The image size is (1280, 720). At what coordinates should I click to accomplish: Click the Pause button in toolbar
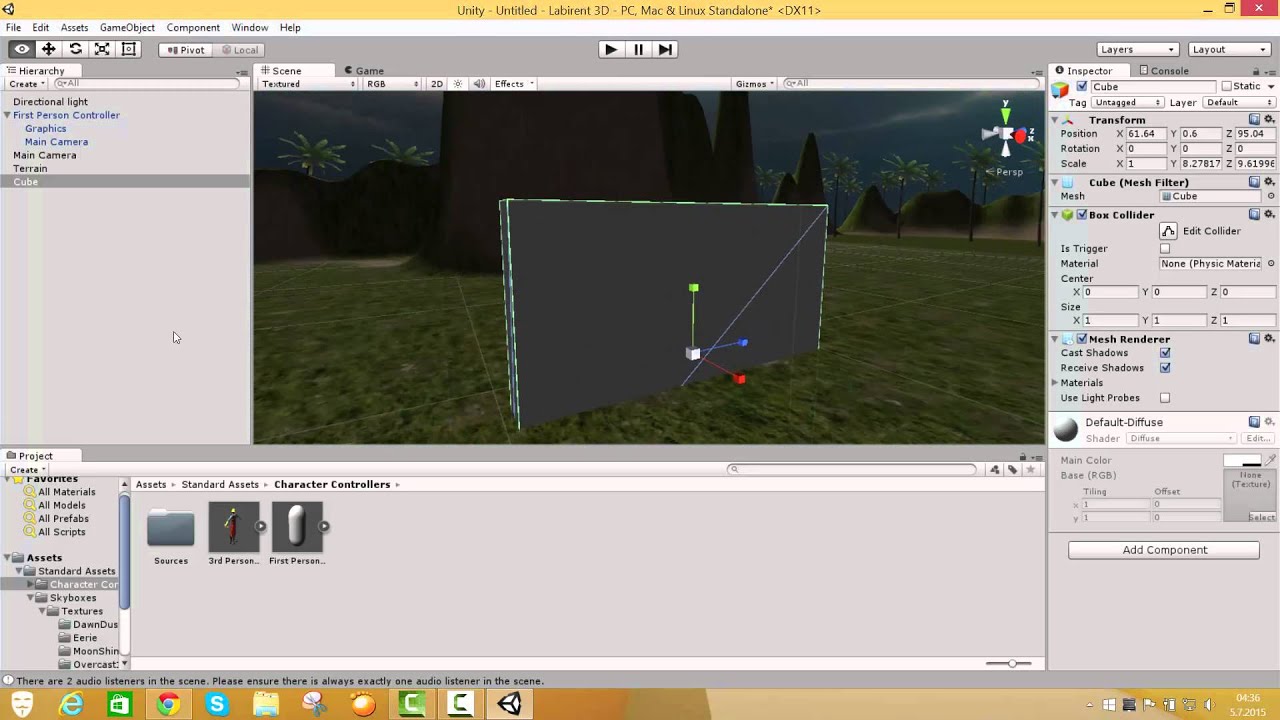point(638,49)
